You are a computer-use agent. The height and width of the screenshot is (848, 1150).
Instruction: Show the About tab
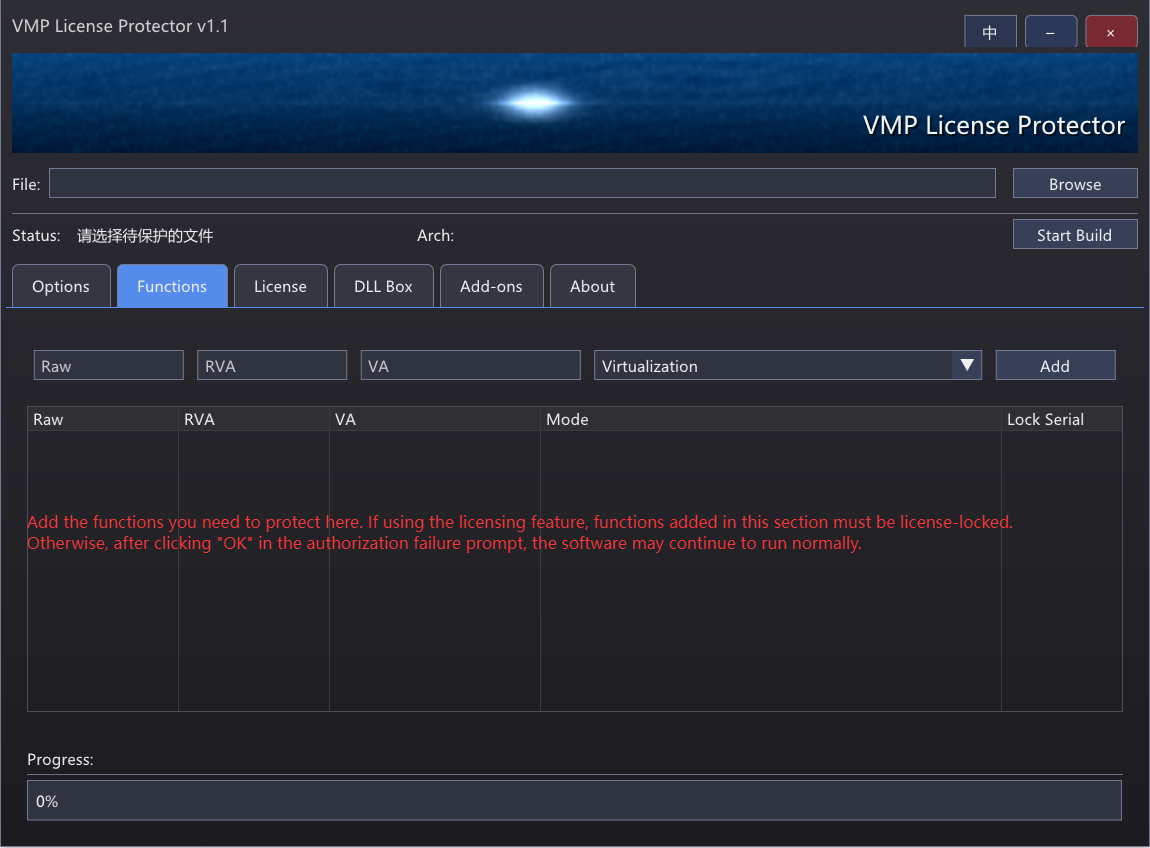coord(592,286)
